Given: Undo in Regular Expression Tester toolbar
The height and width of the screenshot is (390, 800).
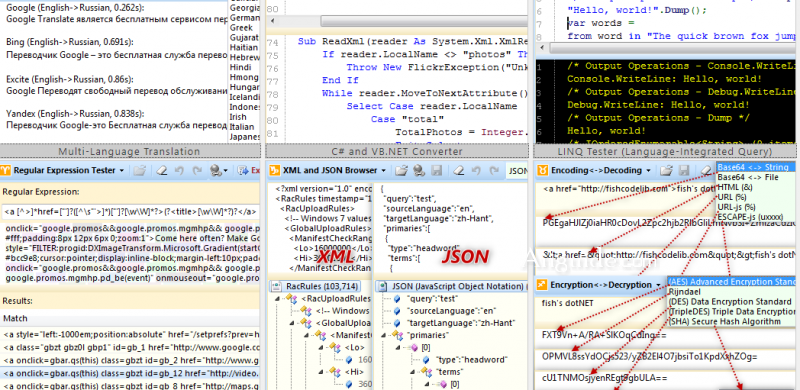Looking at the screenshot, I should pos(179,170).
